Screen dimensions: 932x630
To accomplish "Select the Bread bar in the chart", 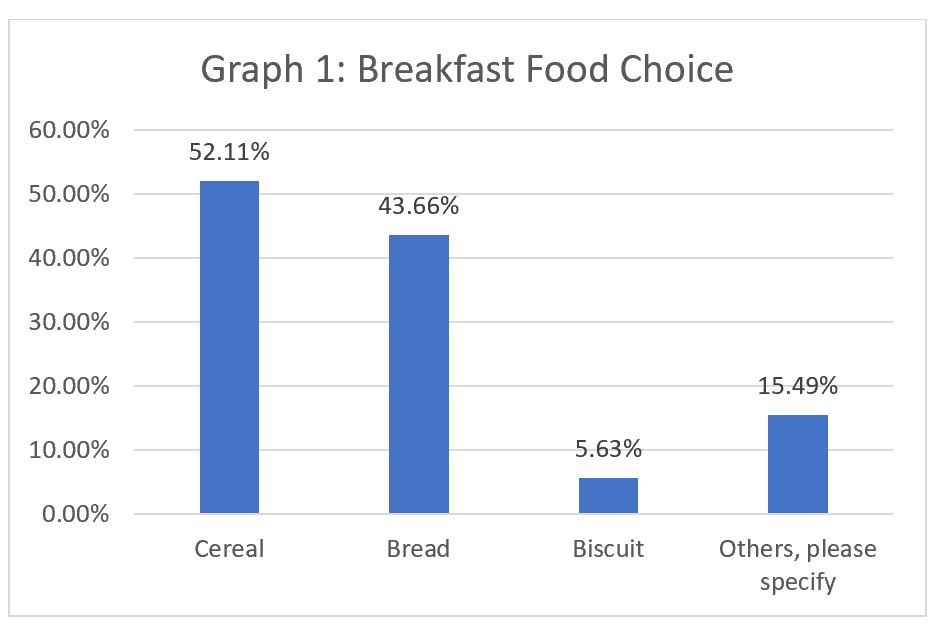I will coord(419,374).
